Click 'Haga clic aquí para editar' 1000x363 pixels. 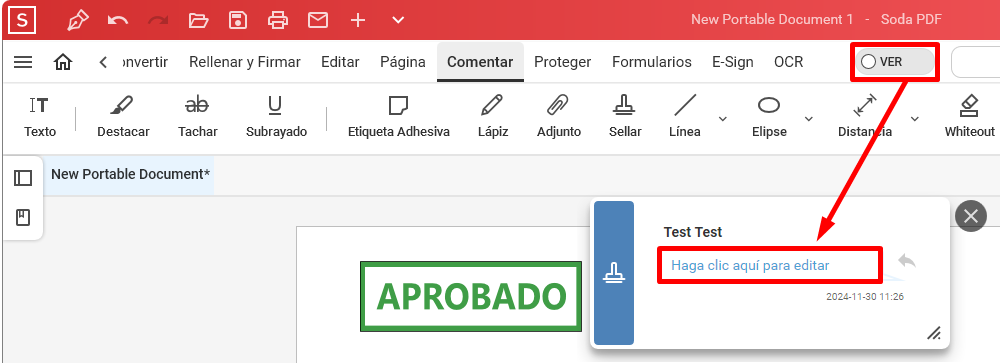(750, 265)
